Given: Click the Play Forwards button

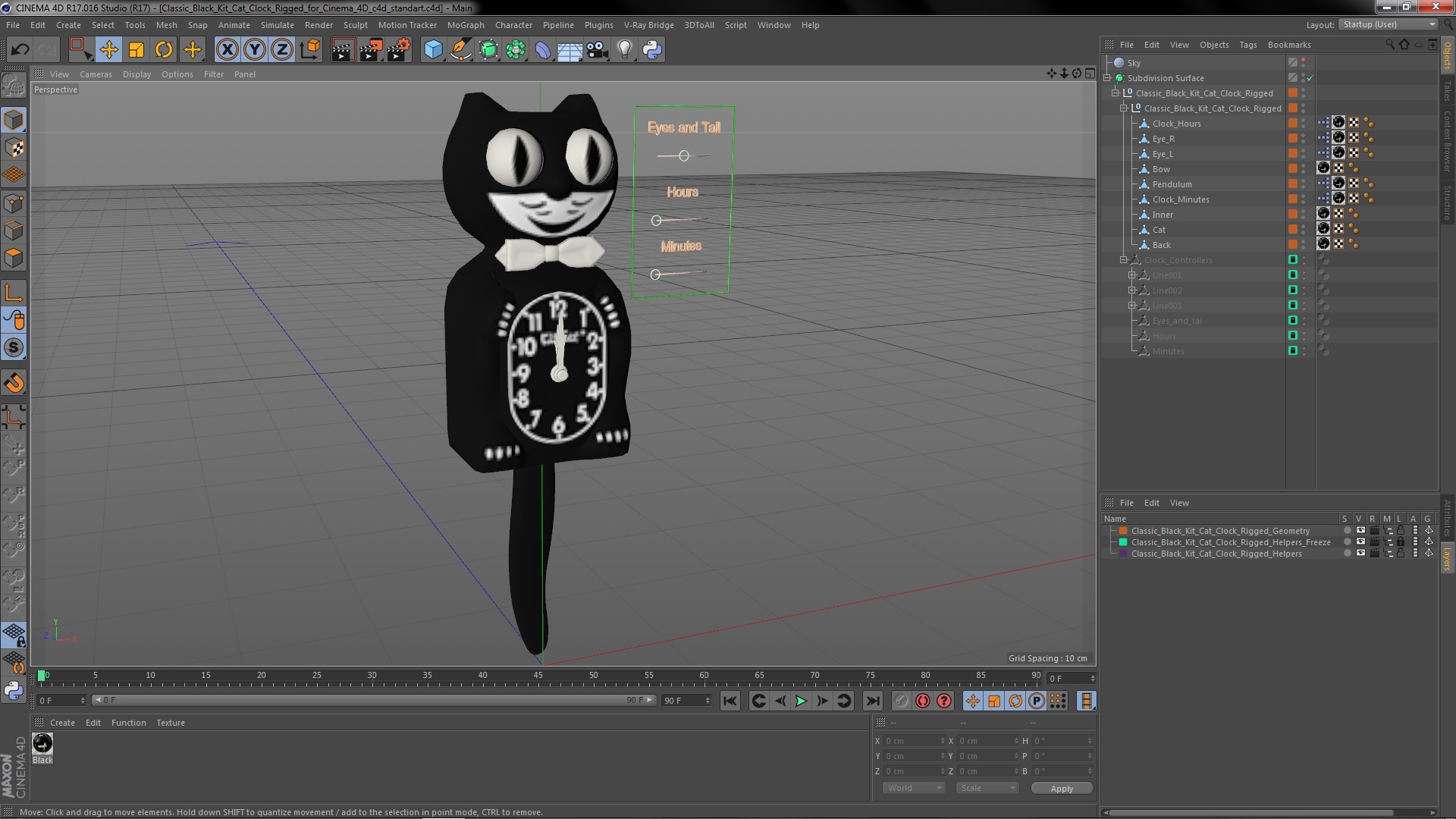Looking at the screenshot, I should tap(801, 701).
